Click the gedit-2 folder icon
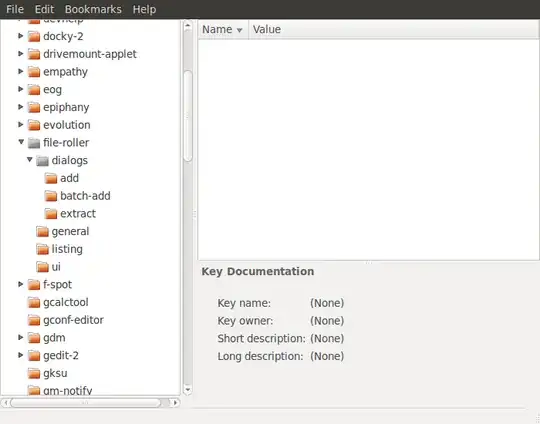Screen dimensions: 540x424 pyautogui.click(x=34, y=355)
